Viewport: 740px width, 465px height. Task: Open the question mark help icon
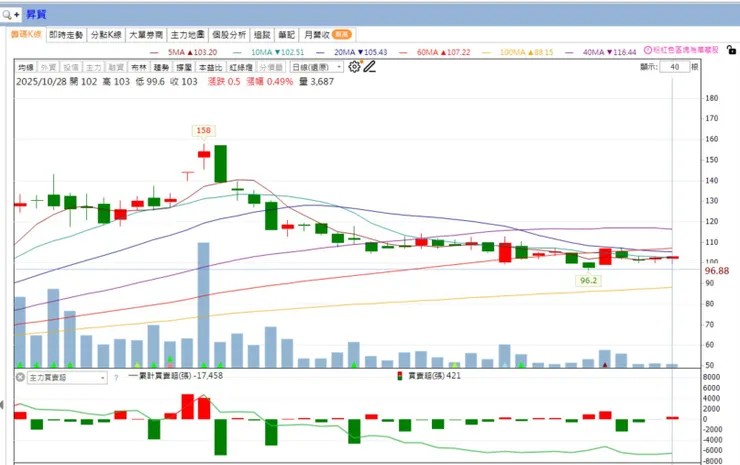[x=116, y=378]
